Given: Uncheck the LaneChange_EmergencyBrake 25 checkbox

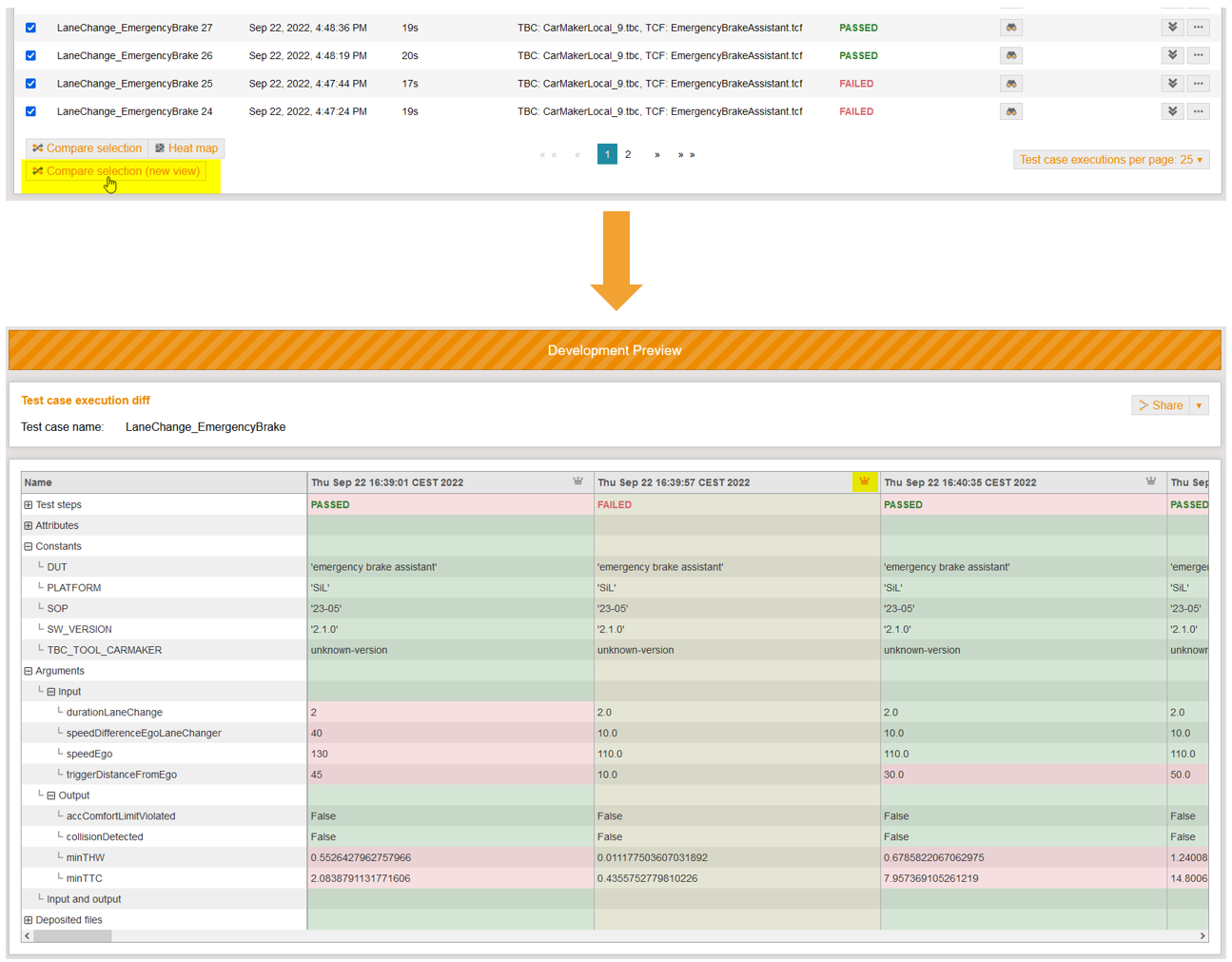Looking at the screenshot, I should click(x=30, y=83).
